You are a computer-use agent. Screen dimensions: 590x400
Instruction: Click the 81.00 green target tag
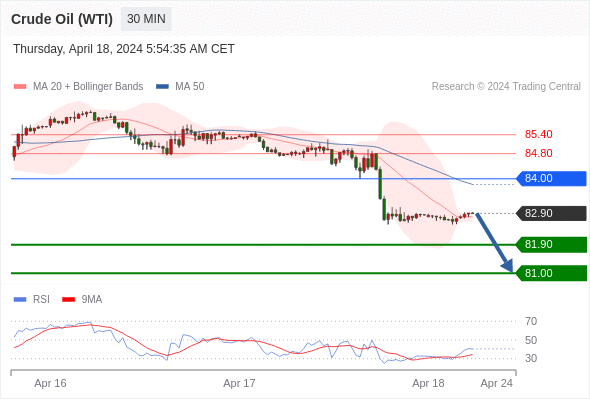pyautogui.click(x=551, y=273)
